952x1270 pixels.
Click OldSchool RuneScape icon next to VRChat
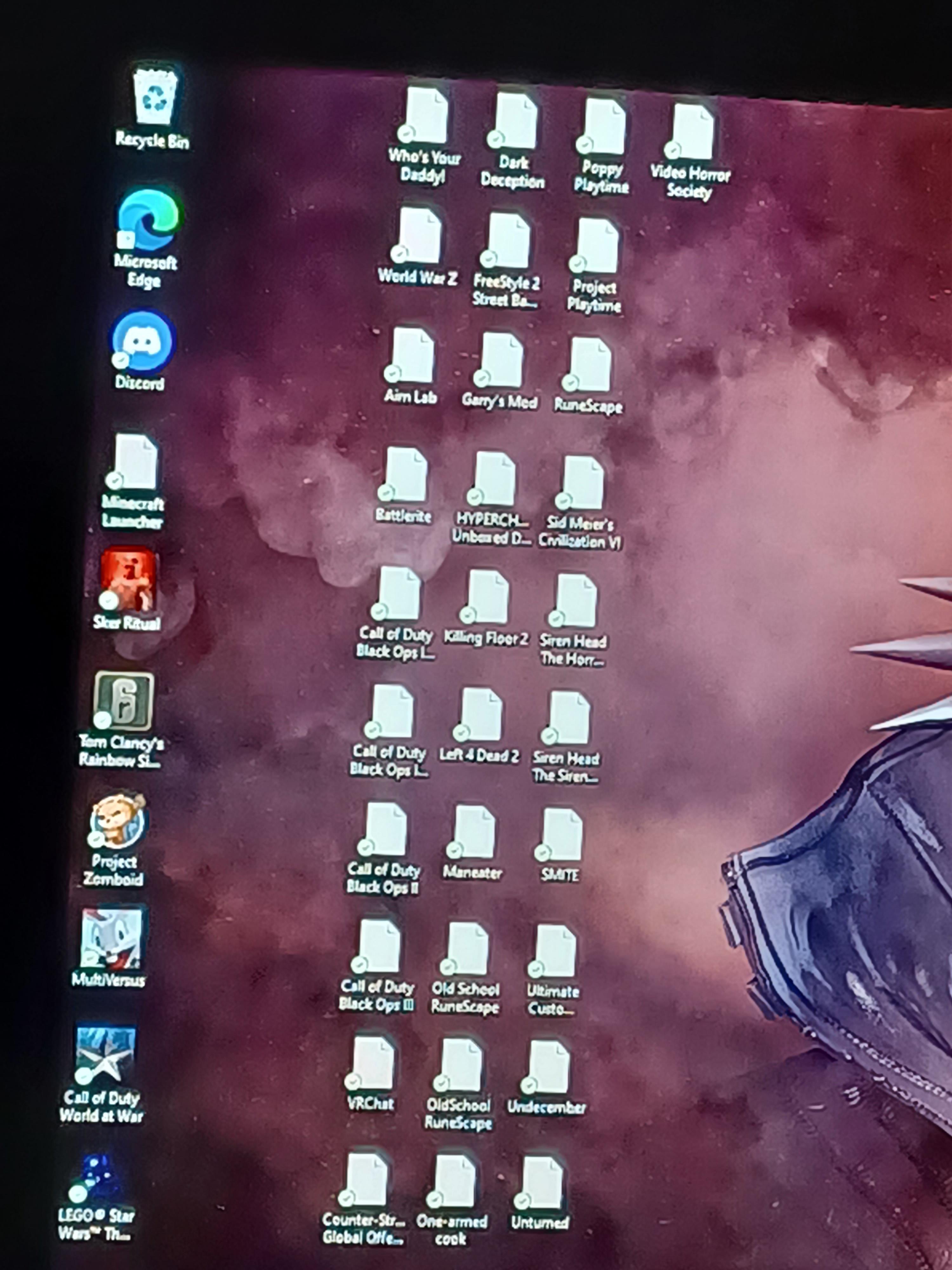(x=459, y=1085)
